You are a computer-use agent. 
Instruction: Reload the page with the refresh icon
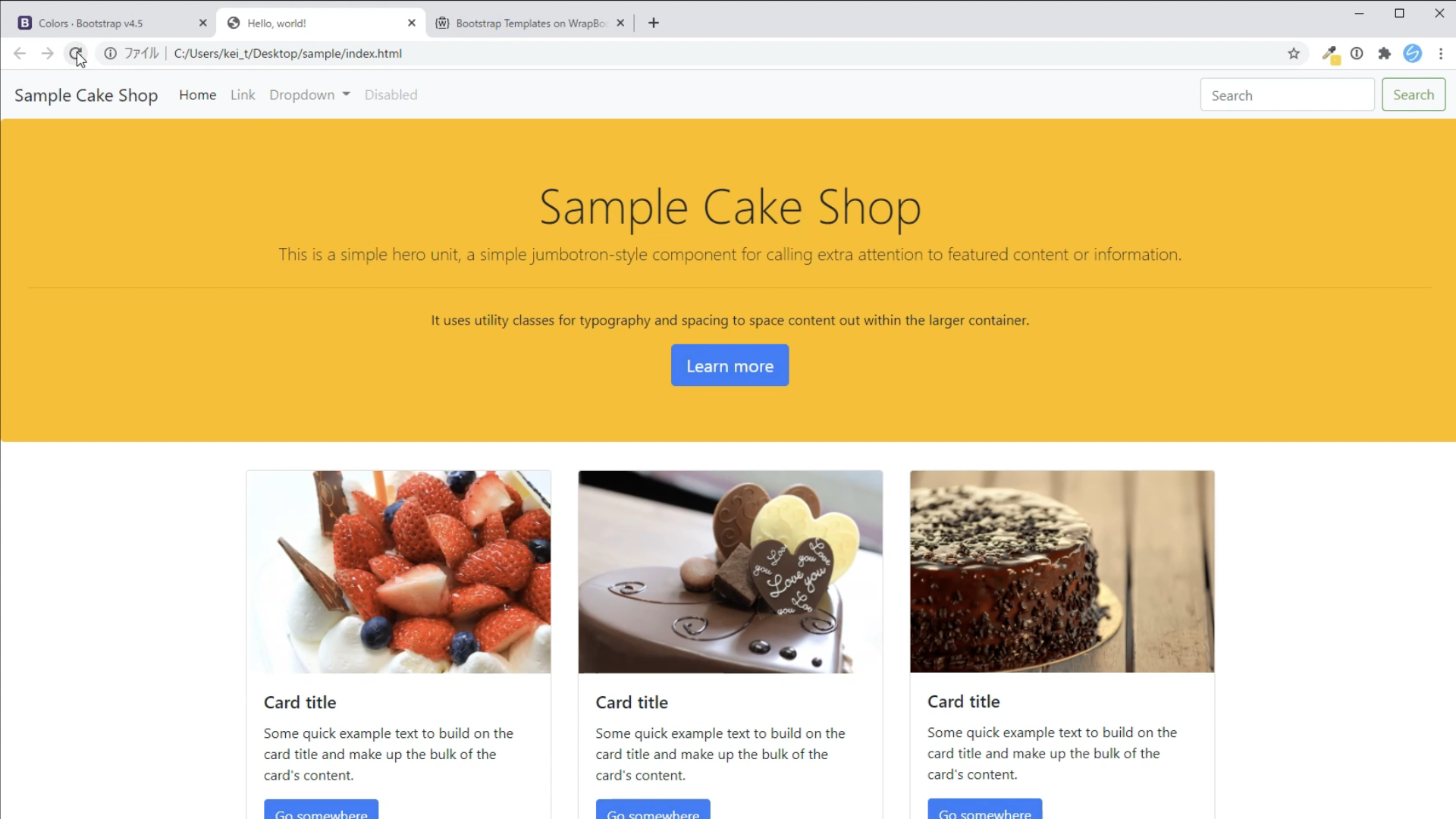click(x=75, y=53)
